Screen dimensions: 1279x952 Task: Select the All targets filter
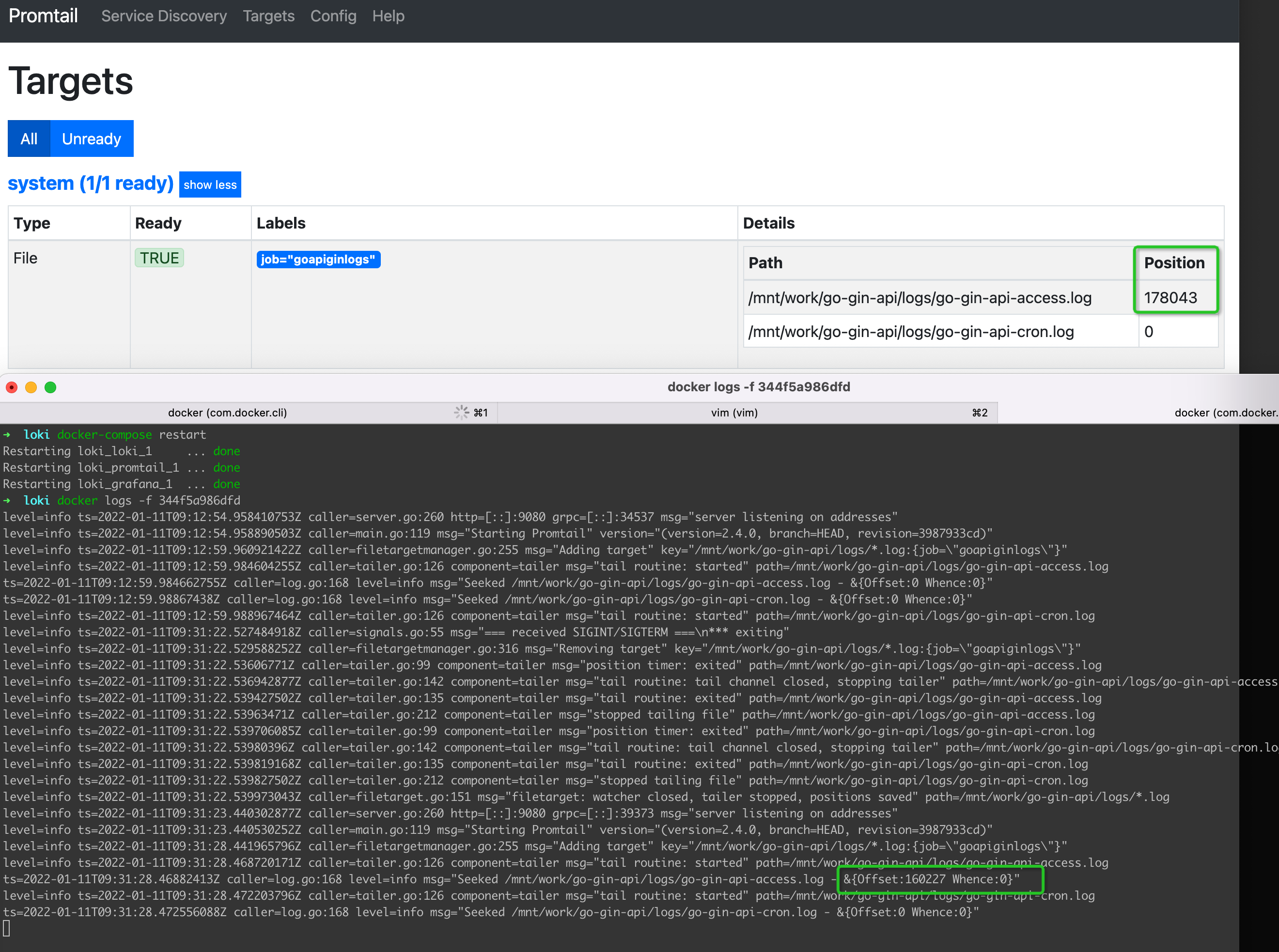[x=29, y=138]
